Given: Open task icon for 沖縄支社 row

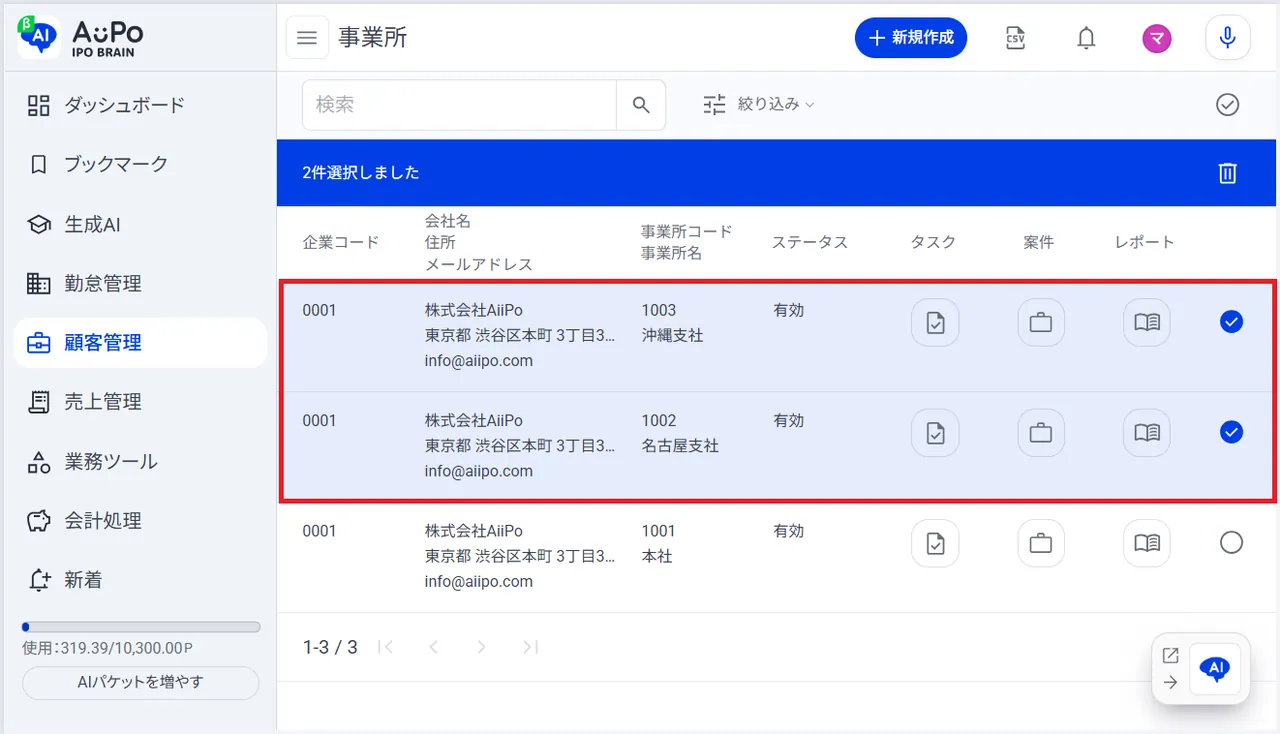Looking at the screenshot, I should pos(935,323).
